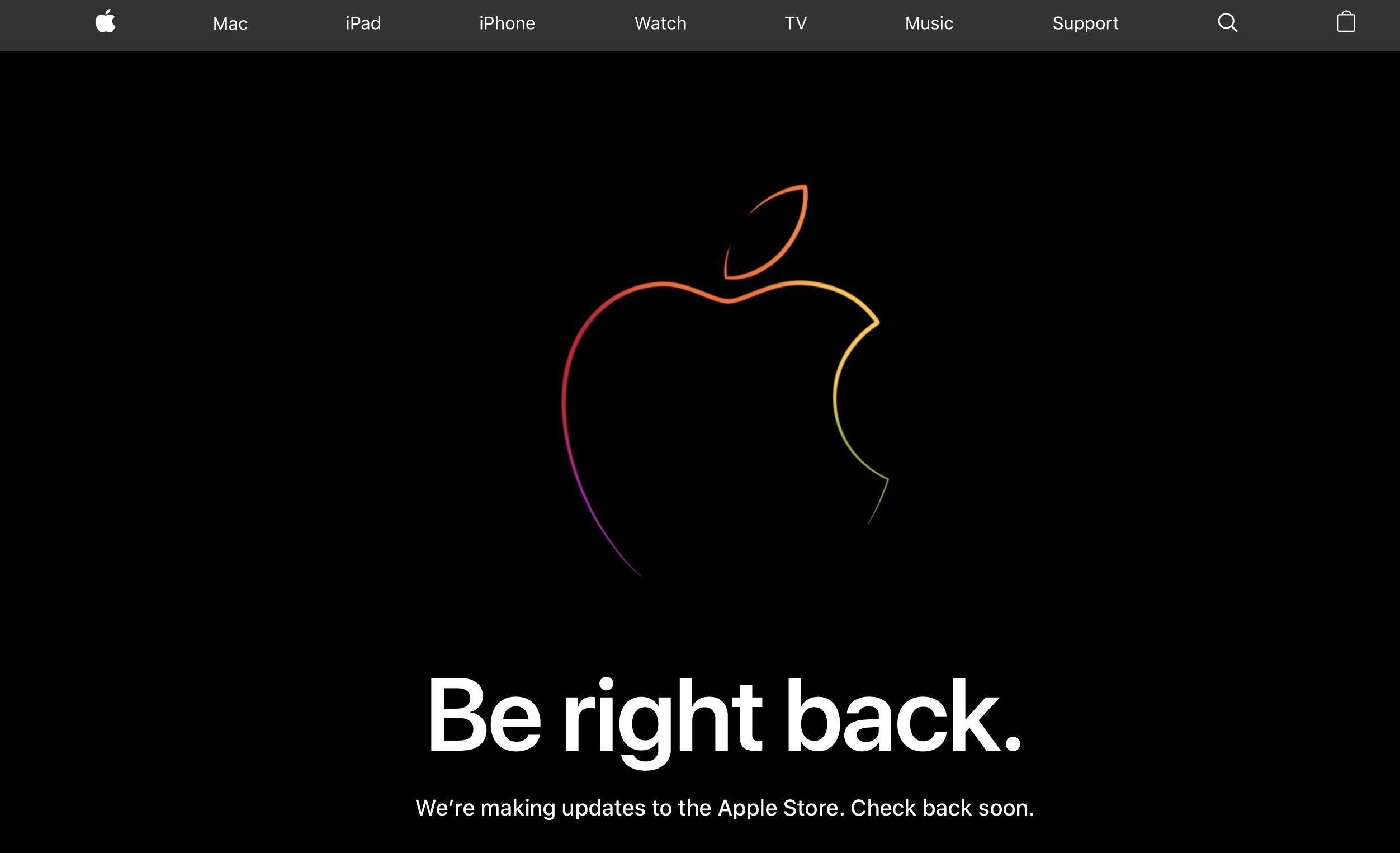Click the search magnifier toolbar icon

tap(1225, 22)
